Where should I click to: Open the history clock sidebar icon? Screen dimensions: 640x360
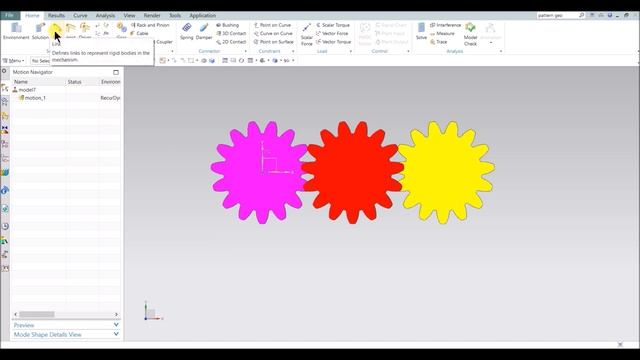tap(5, 227)
